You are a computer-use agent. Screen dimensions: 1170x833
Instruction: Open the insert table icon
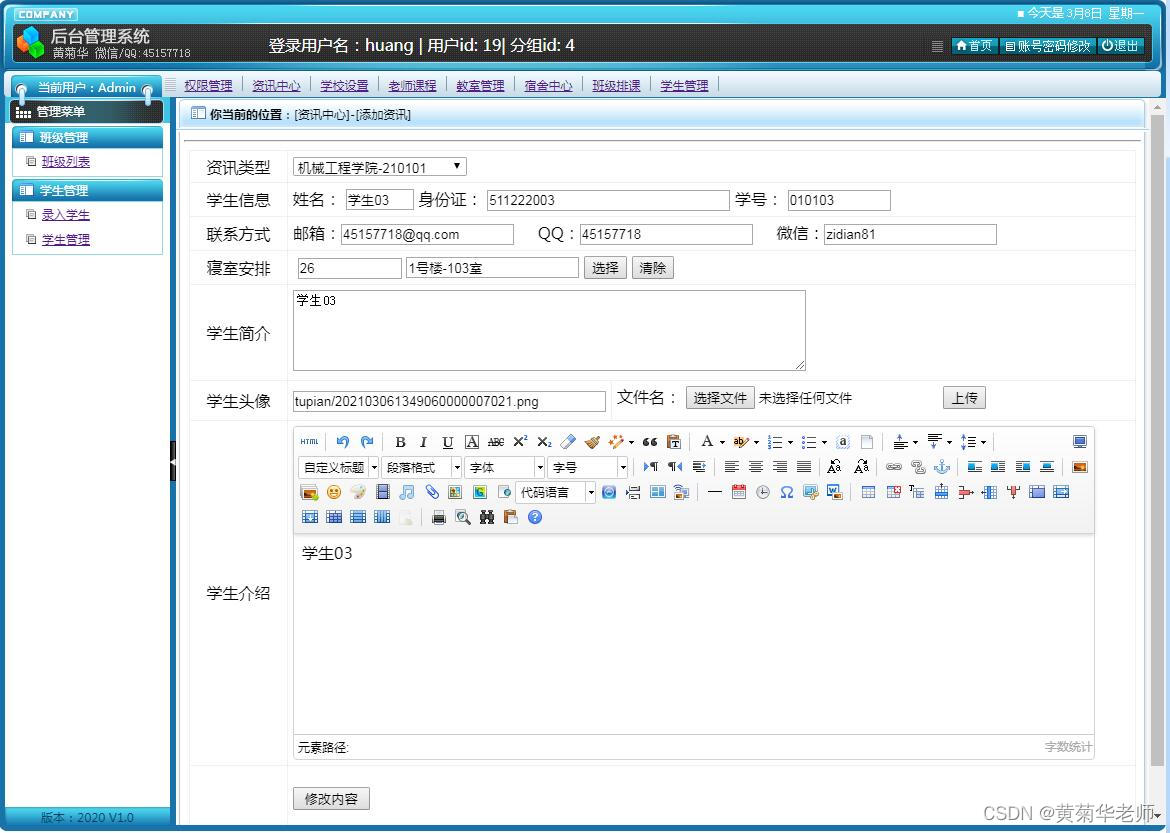(x=866, y=492)
